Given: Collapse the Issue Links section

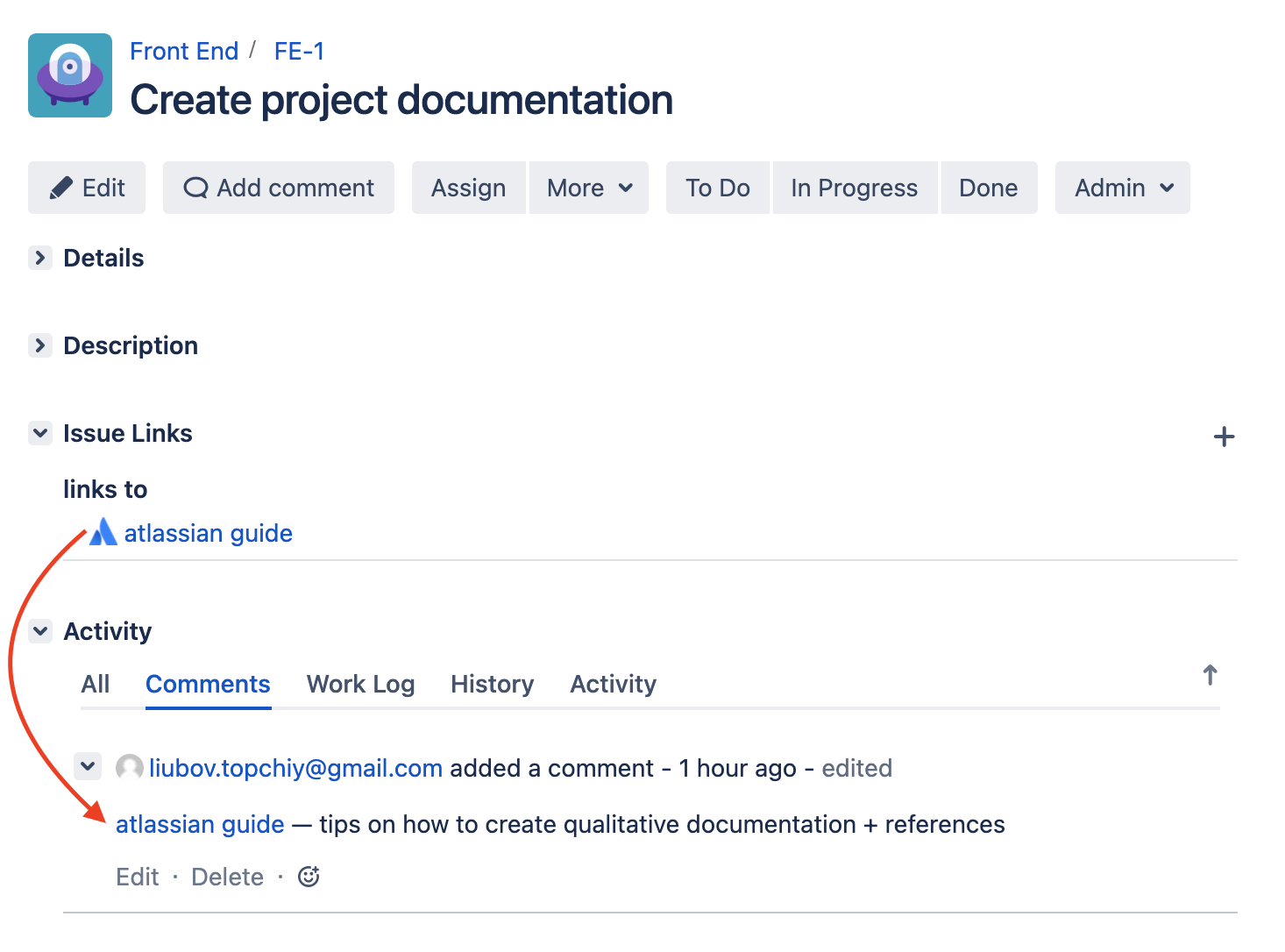Looking at the screenshot, I should [40, 433].
